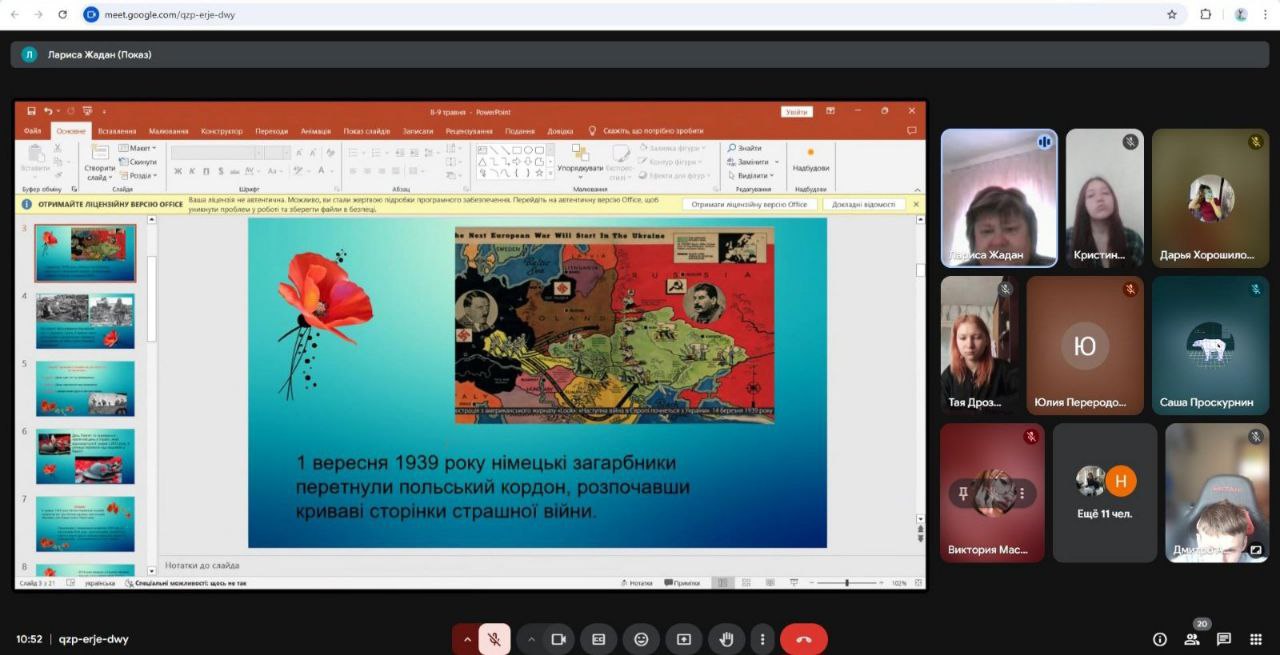Image resolution: width=1280 pixels, height=655 pixels.
Task: Click the Нотатки button in status bar
Action: point(637,583)
